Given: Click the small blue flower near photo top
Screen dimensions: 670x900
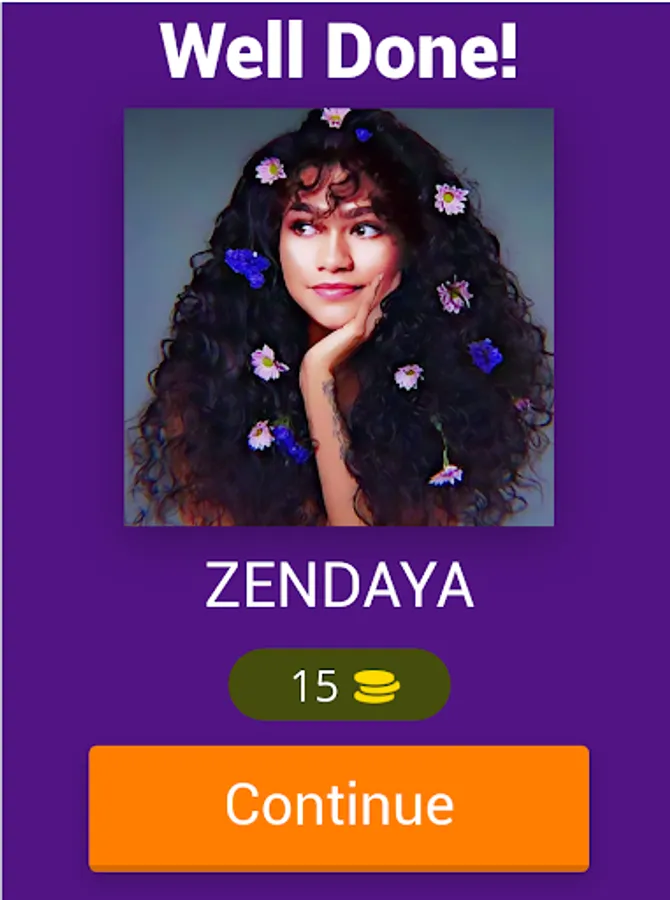Looking at the screenshot, I should tap(363, 135).
